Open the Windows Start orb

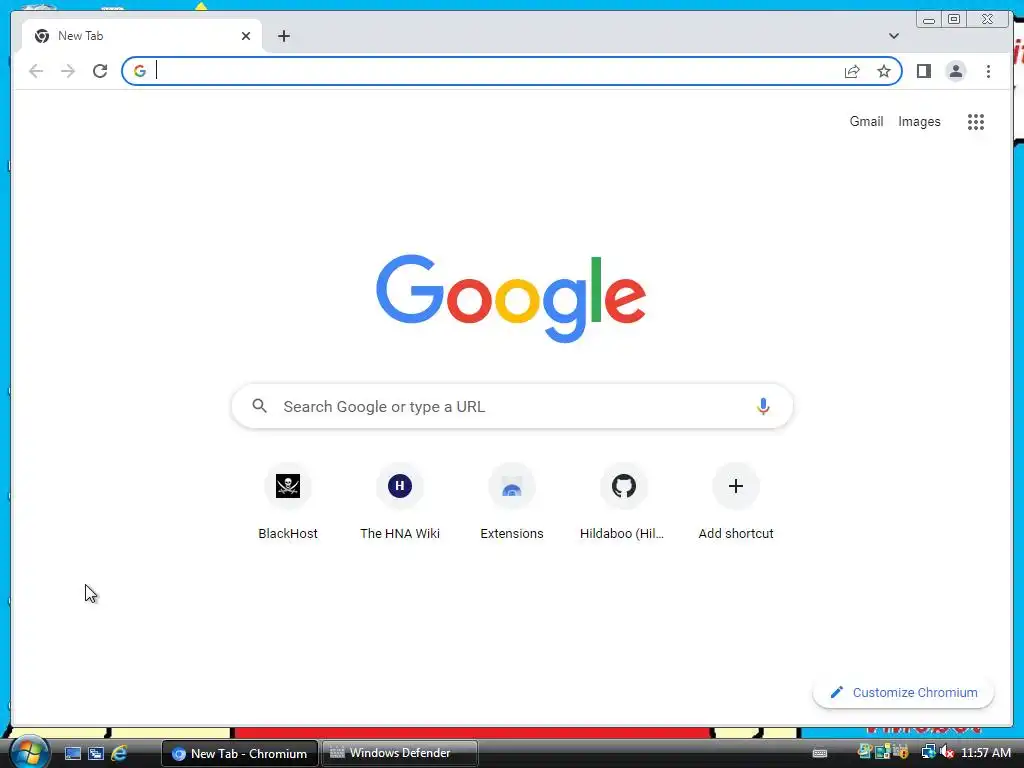[x=29, y=752]
